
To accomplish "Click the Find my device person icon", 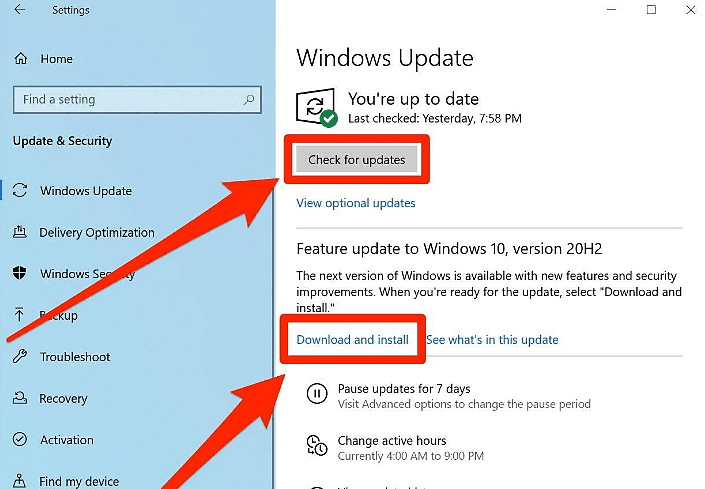I will tap(20, 480).
